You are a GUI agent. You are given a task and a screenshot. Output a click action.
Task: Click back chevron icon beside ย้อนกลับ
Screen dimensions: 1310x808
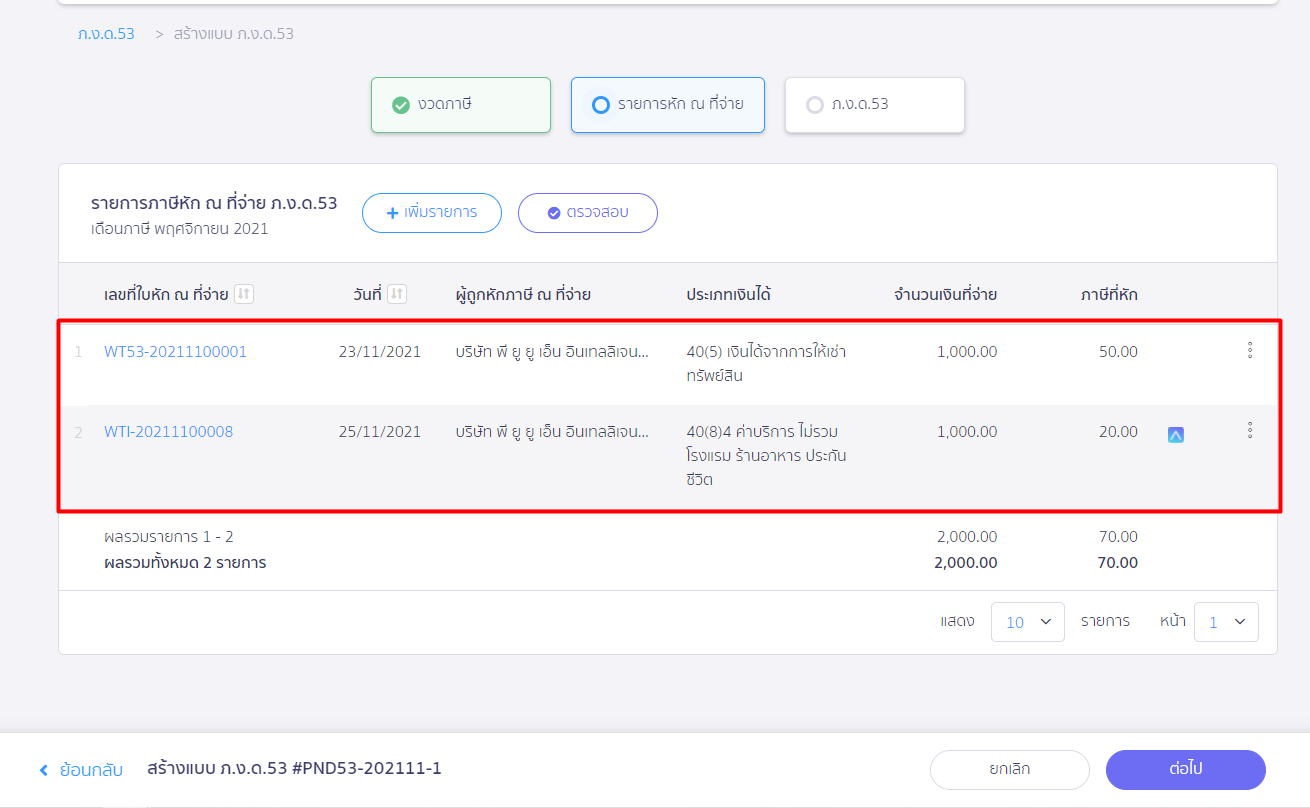44,770
